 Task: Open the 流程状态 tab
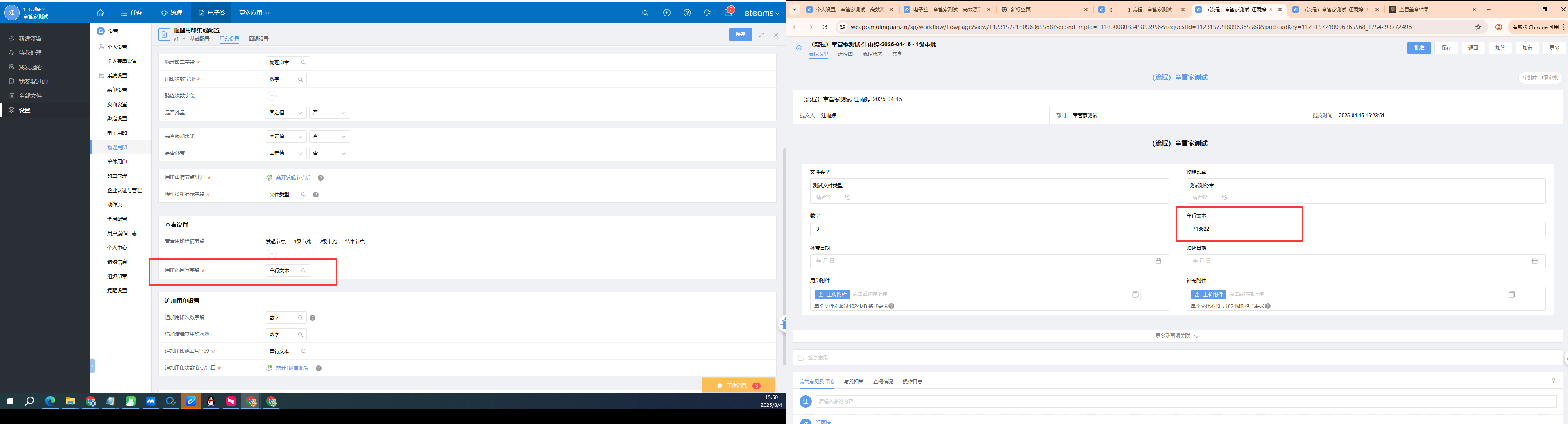[872, 54]
